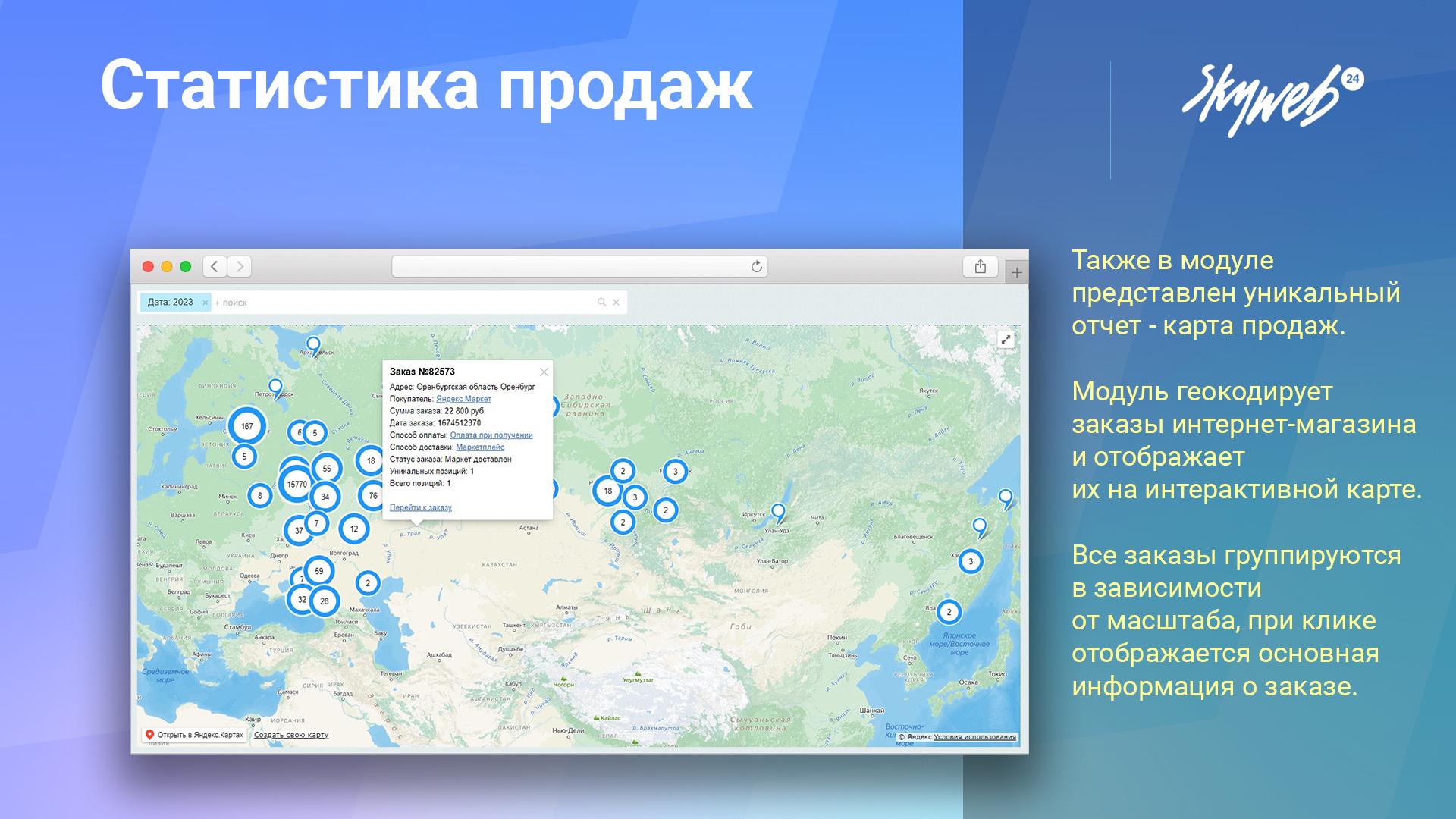1456x819 pixels.
Task: Follow the 'Перейти к заказу' link
Action: tap(421, 507)
